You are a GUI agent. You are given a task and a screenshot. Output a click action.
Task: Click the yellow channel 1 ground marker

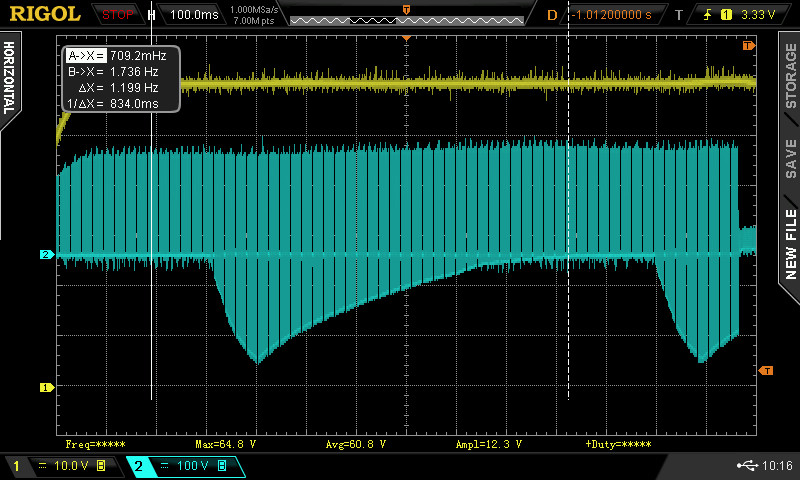(45, 387)
